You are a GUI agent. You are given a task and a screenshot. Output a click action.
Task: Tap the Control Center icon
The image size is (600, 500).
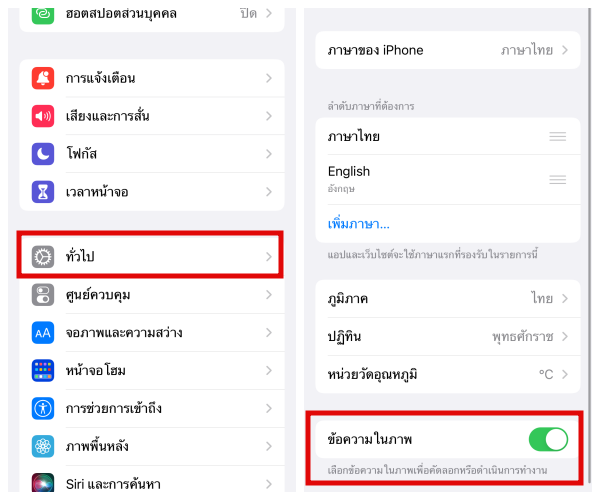point(43,295)
